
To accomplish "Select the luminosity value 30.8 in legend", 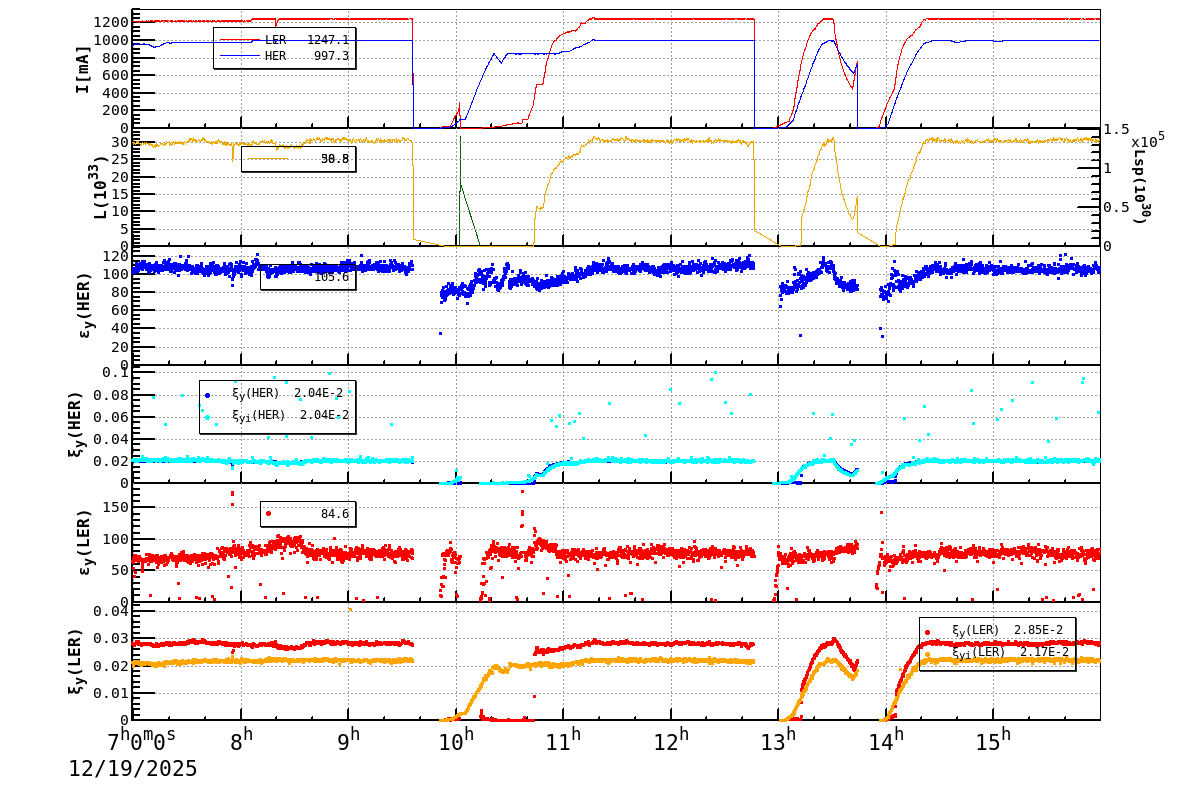I will tap(335, 156).
